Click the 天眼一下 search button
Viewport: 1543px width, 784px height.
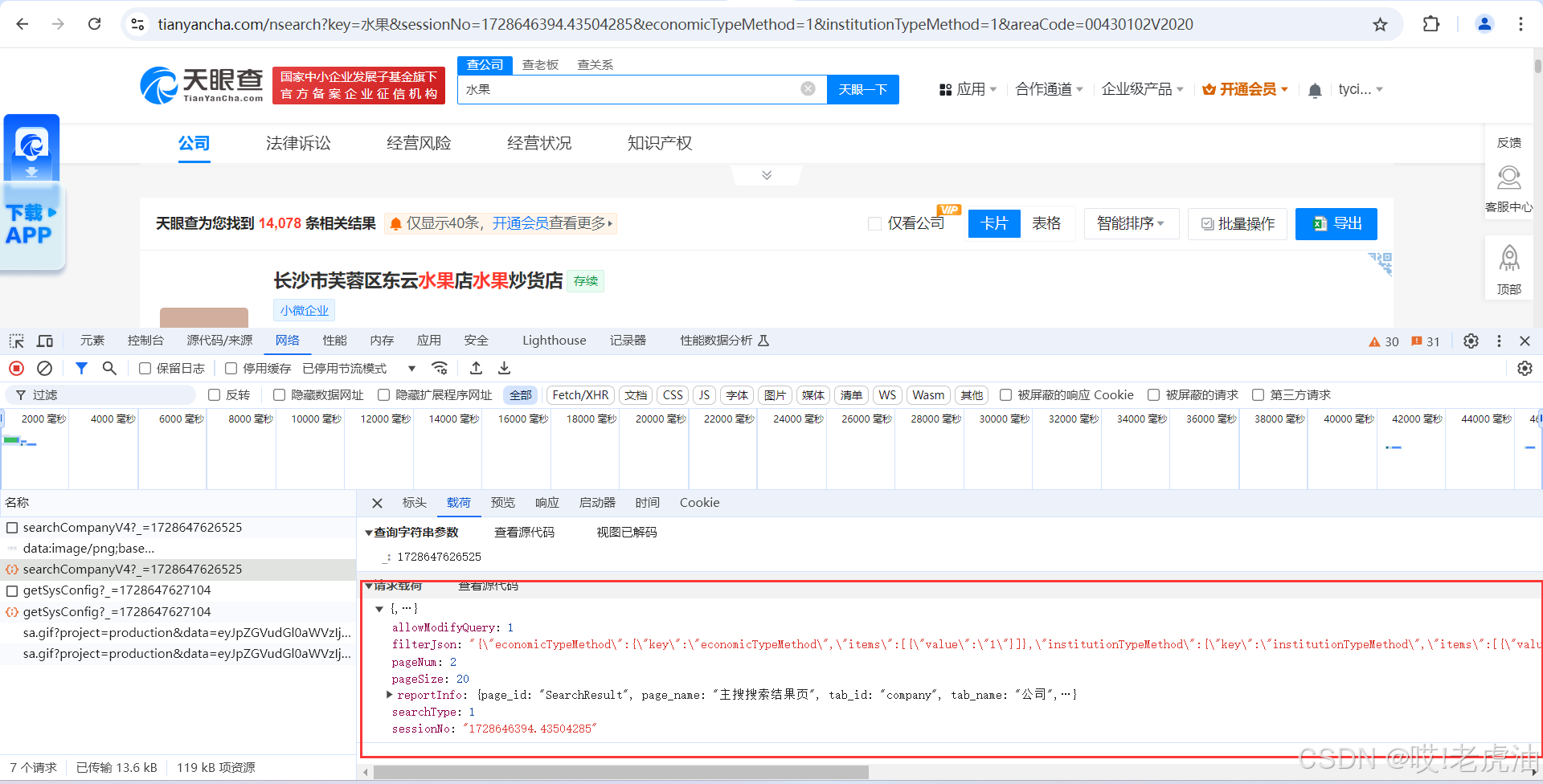click(863, 89)
